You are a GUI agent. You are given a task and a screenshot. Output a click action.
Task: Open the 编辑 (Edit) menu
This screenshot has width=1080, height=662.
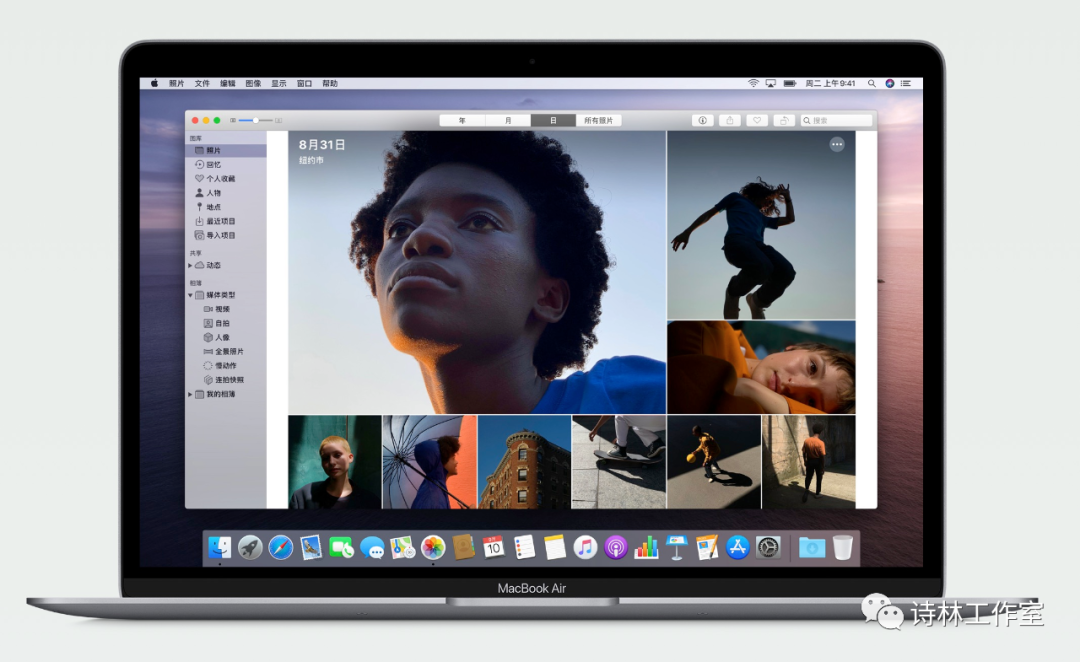pyautogui.click(x=227, y=83)
